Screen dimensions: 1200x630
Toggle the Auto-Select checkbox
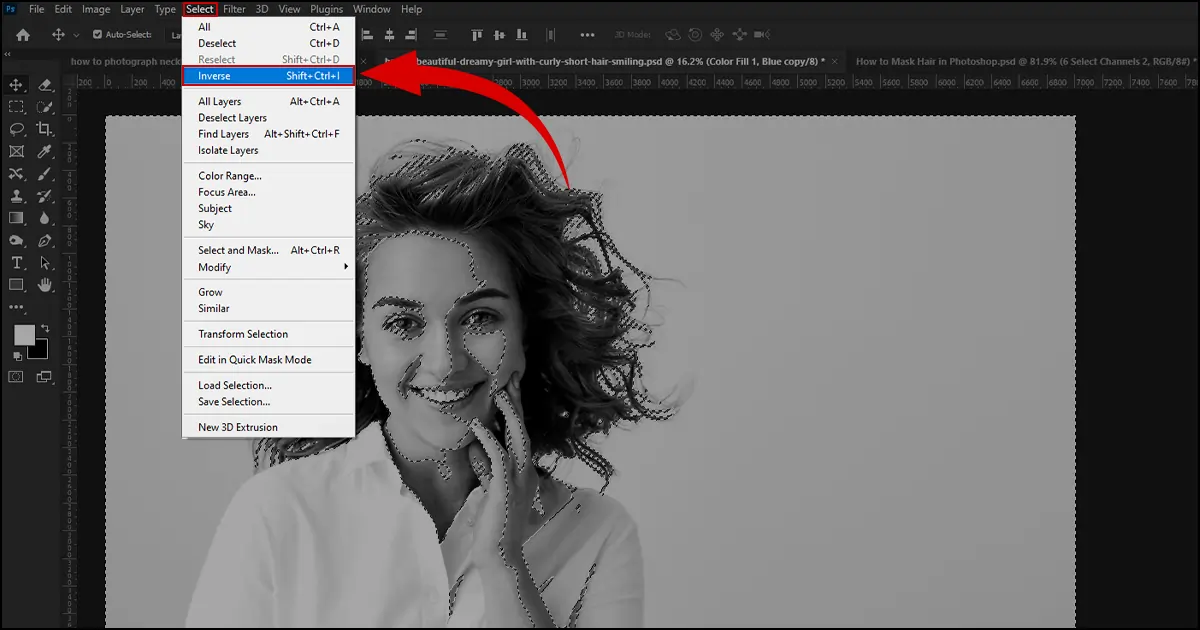[x=97, y=34]
